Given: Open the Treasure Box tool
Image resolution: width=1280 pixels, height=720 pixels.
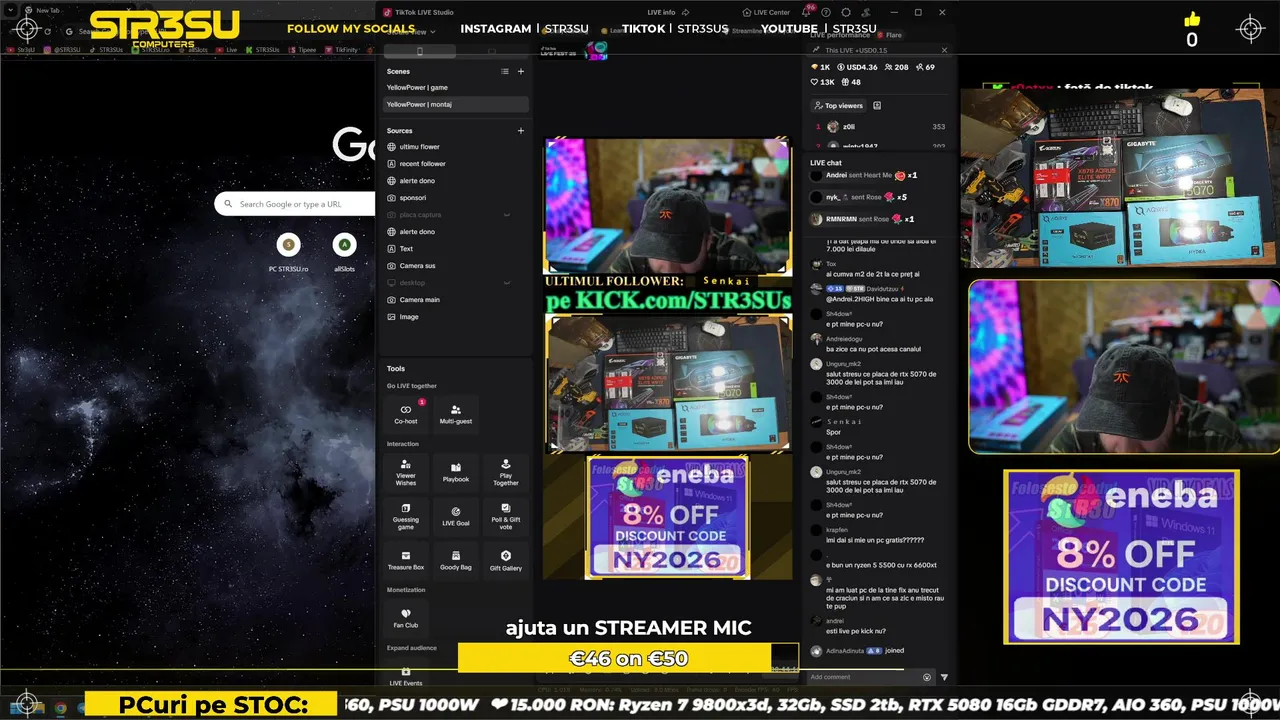Looking at the screenshot, I should point(406,560).
